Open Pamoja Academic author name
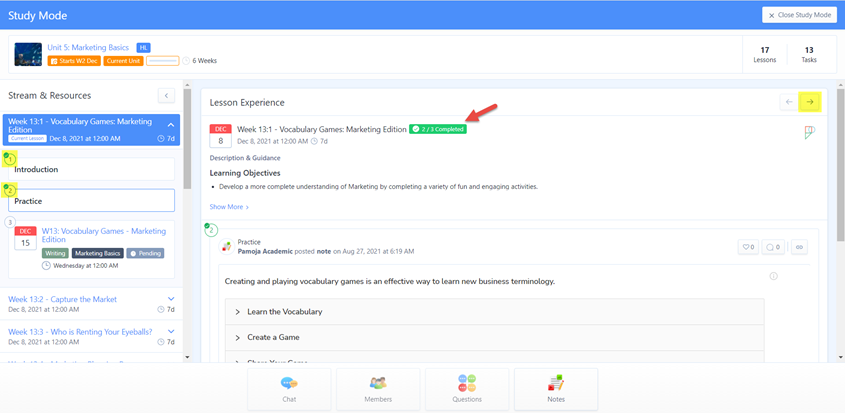845x413 pixels. [264, 251]
